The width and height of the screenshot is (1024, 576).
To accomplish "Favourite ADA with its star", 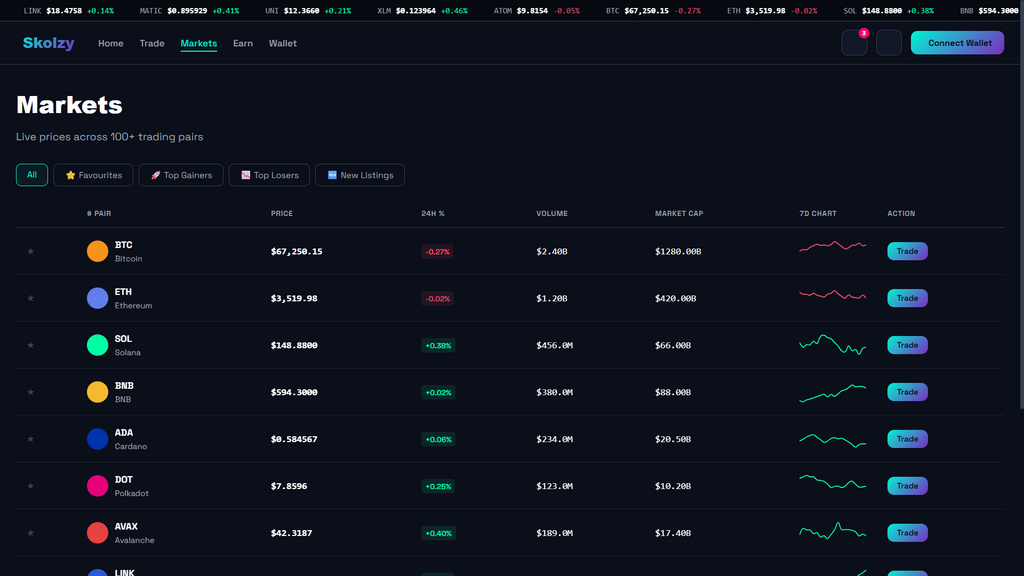I will coord(31,440).
